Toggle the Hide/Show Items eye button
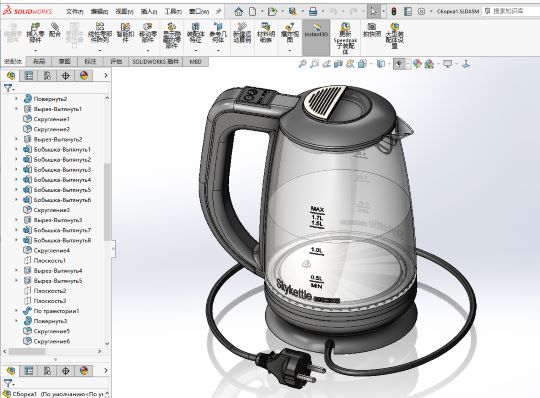The height and width of the screenshot is (398, 540). [x=399, y=64]
